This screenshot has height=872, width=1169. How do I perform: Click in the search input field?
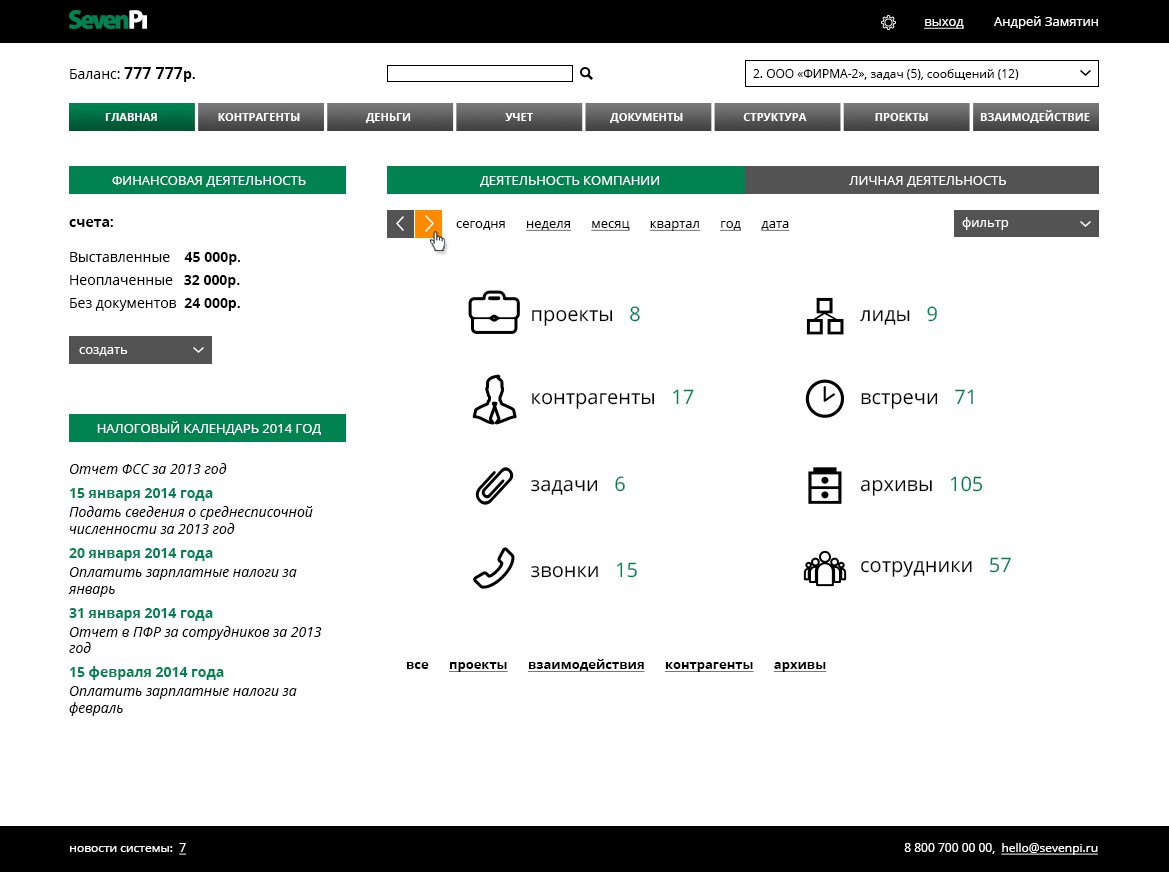pyautogui.click(x=480, y=73)
